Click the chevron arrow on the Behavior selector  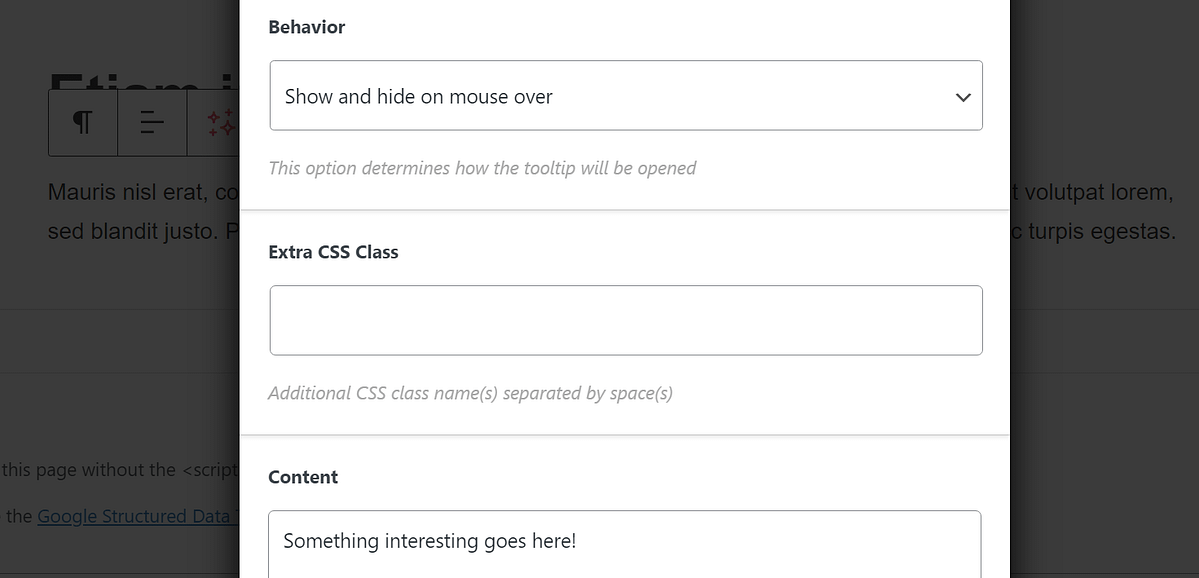pos(963,96)
